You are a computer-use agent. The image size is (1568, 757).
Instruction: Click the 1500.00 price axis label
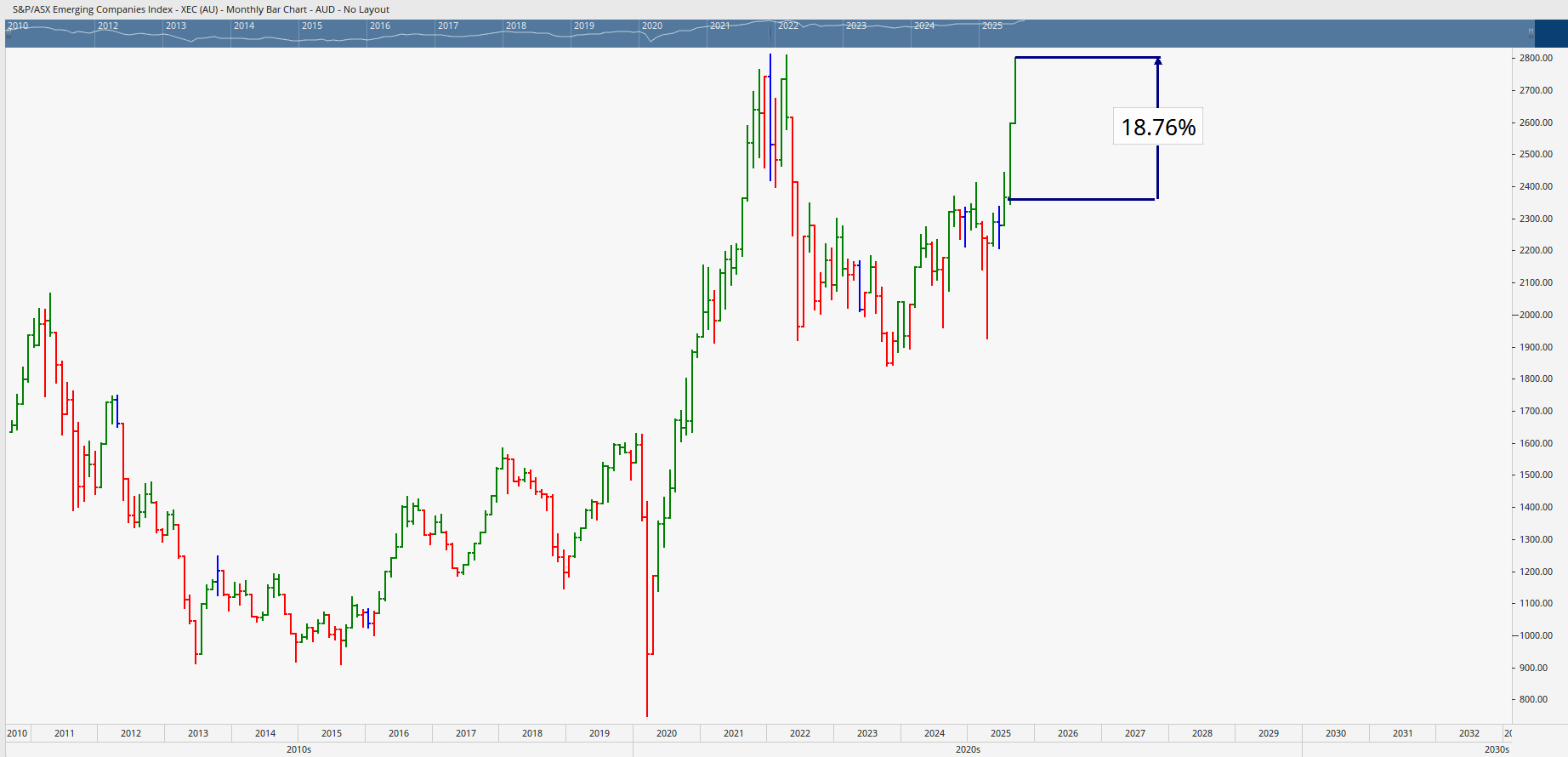pyautogui.click(x=1536, y=475)
